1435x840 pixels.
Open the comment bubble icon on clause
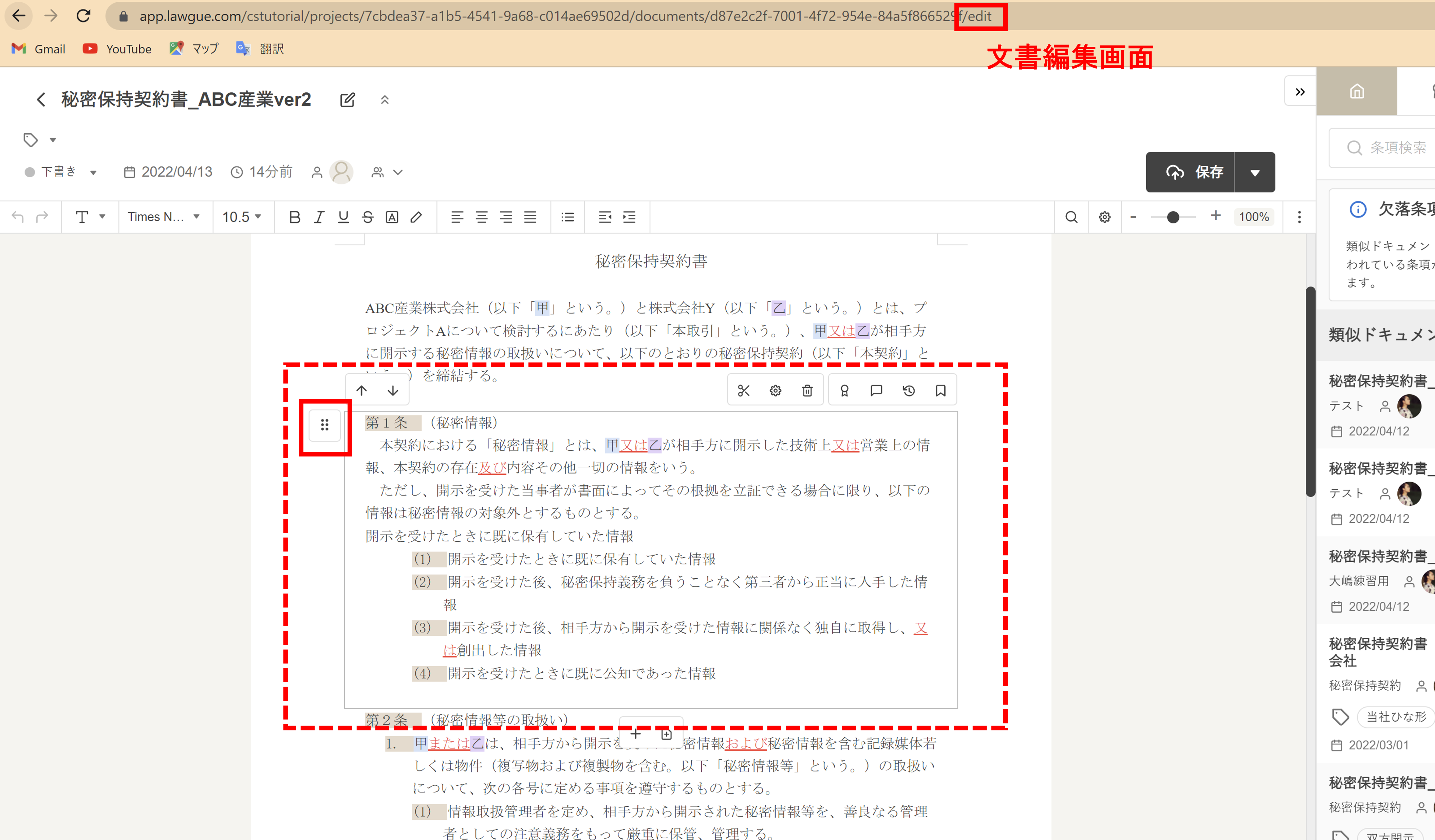tap(876, 391)
